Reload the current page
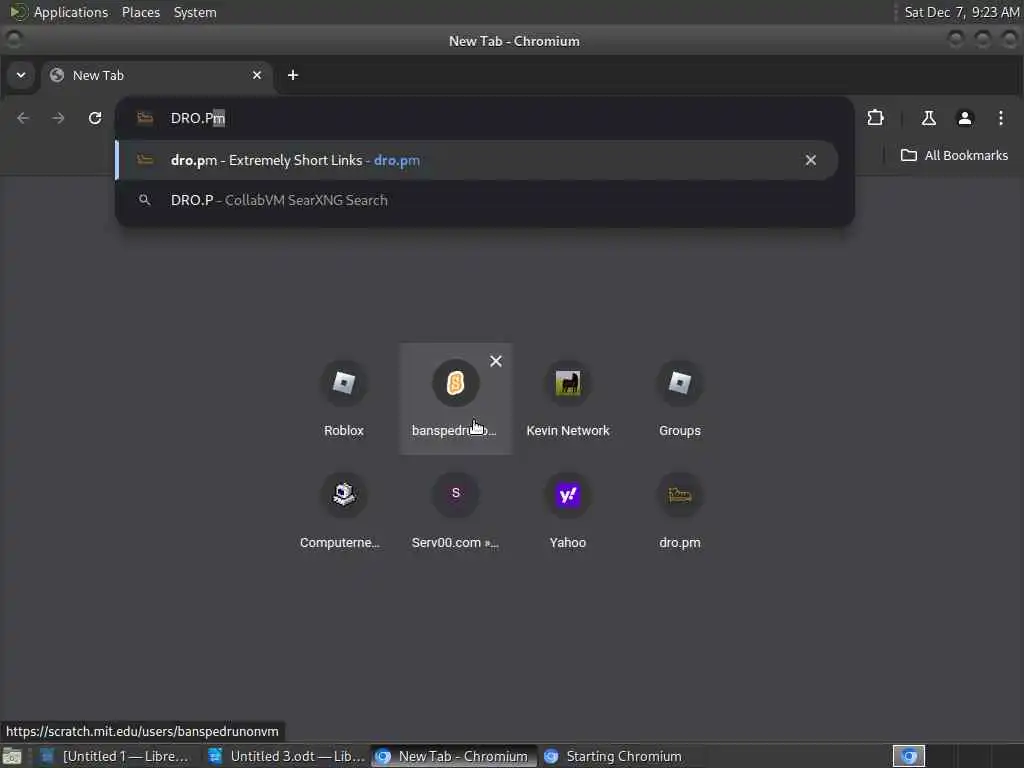 pyautogui.click(x=95, y=118)
